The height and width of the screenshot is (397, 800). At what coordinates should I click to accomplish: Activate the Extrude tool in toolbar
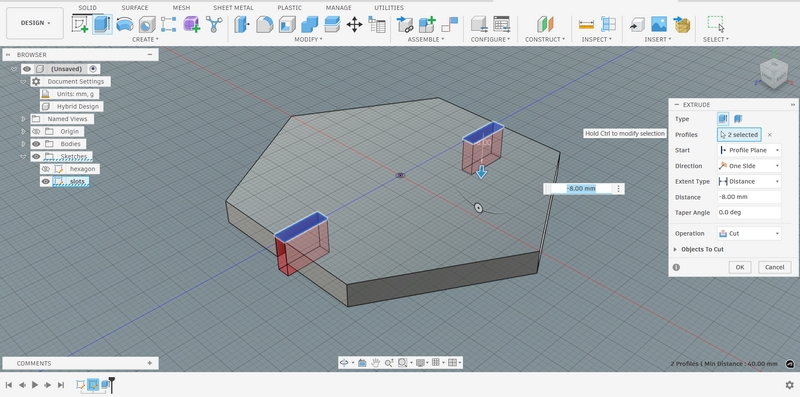102,24
